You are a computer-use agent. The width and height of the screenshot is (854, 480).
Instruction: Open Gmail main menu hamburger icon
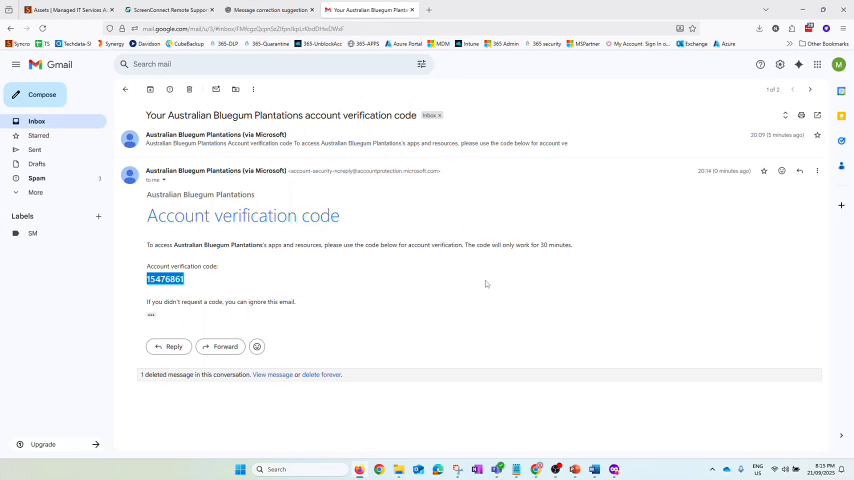tap(16, 64)
